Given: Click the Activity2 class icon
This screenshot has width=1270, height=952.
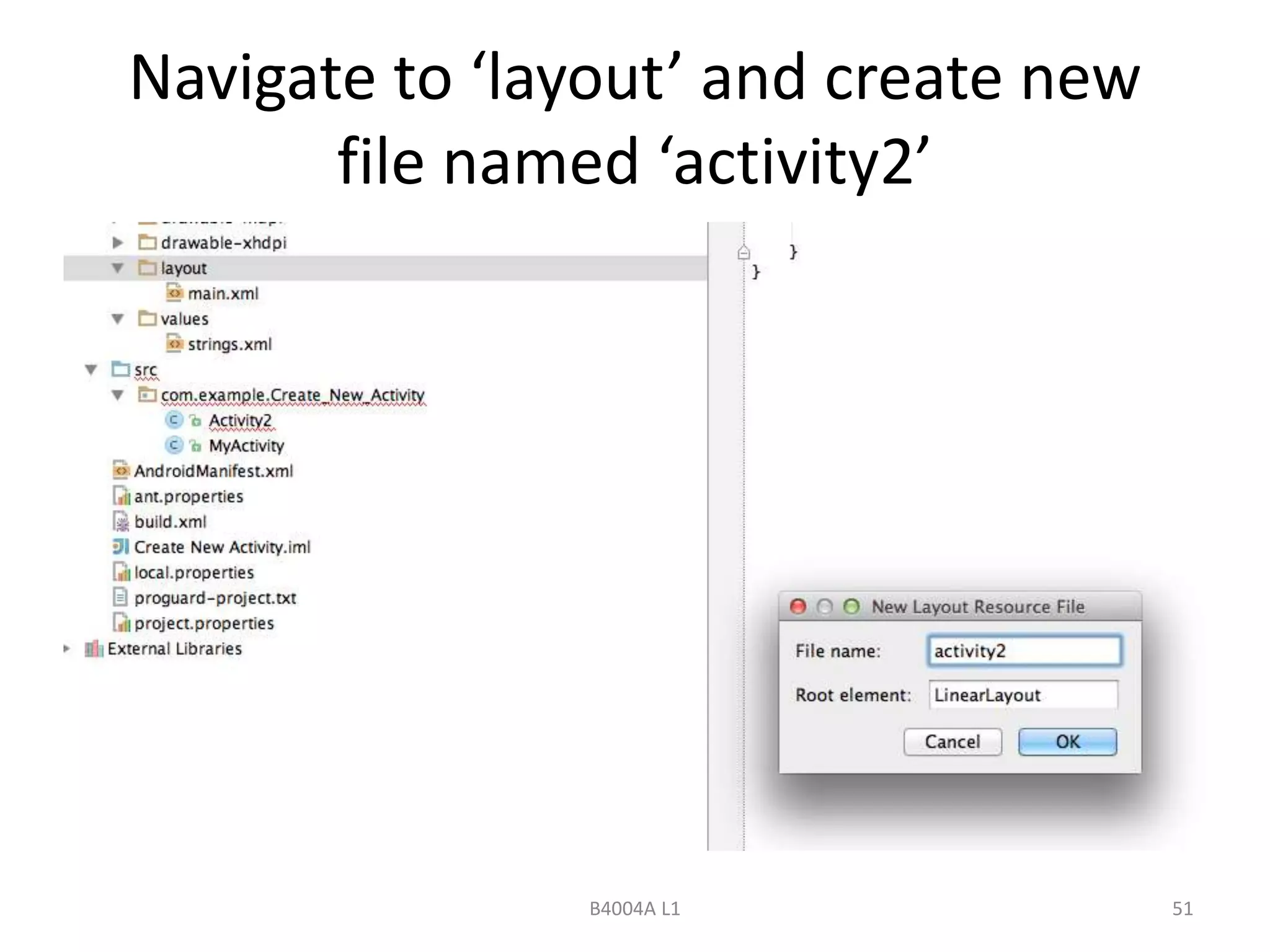Looking at the screenshot, I should pyautogui.click(x=174, y=420).
